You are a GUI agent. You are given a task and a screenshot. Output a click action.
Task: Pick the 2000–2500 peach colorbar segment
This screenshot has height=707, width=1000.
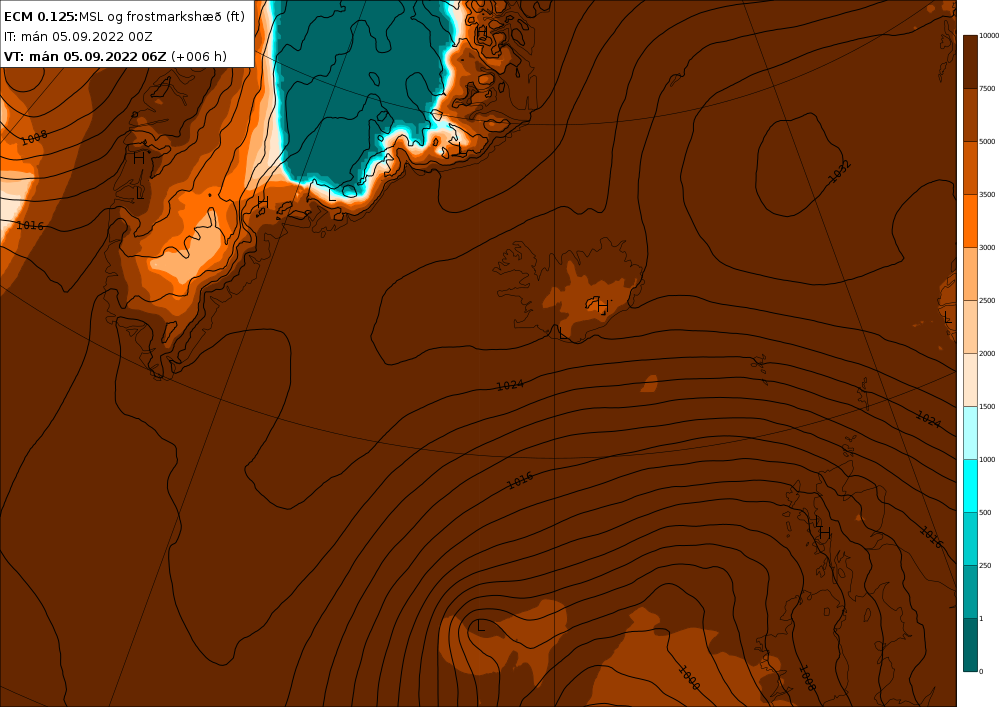[x=970, y=326]
